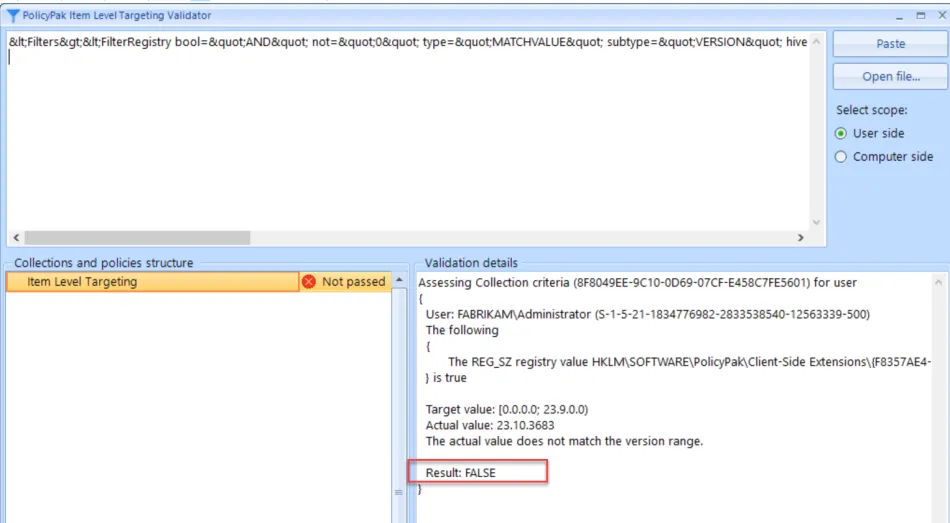The height and width of the screenshot is (523, 950).
Task: Click inside the XML filter text area
Action: tap(400, 140)
